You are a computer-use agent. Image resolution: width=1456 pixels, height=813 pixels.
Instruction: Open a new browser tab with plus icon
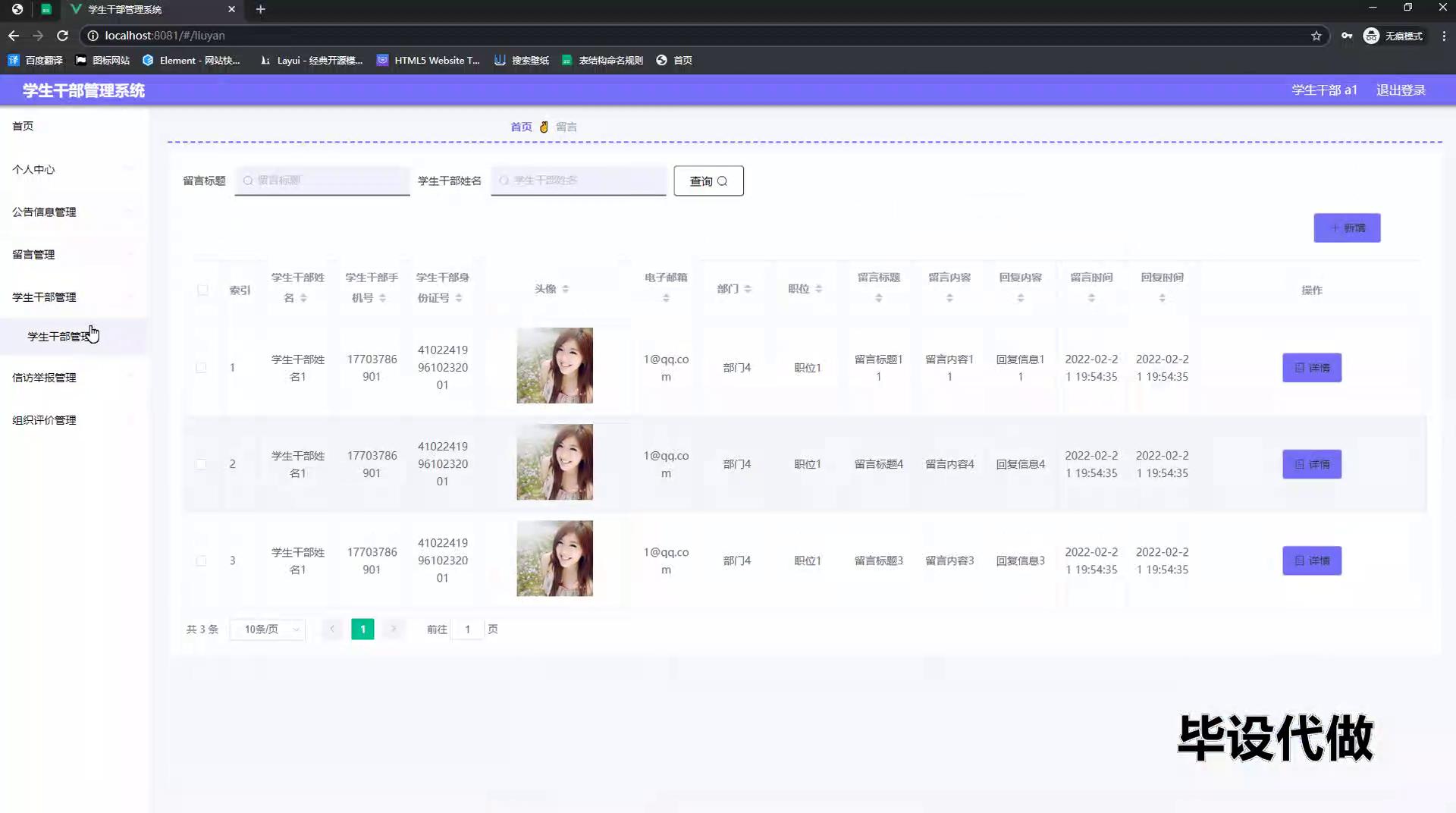click(260, 9)
